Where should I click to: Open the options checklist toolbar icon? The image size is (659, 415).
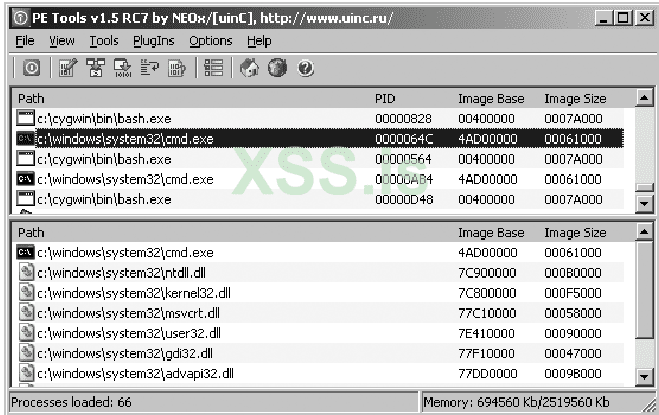pyautogui.click(x=214, y=68)
